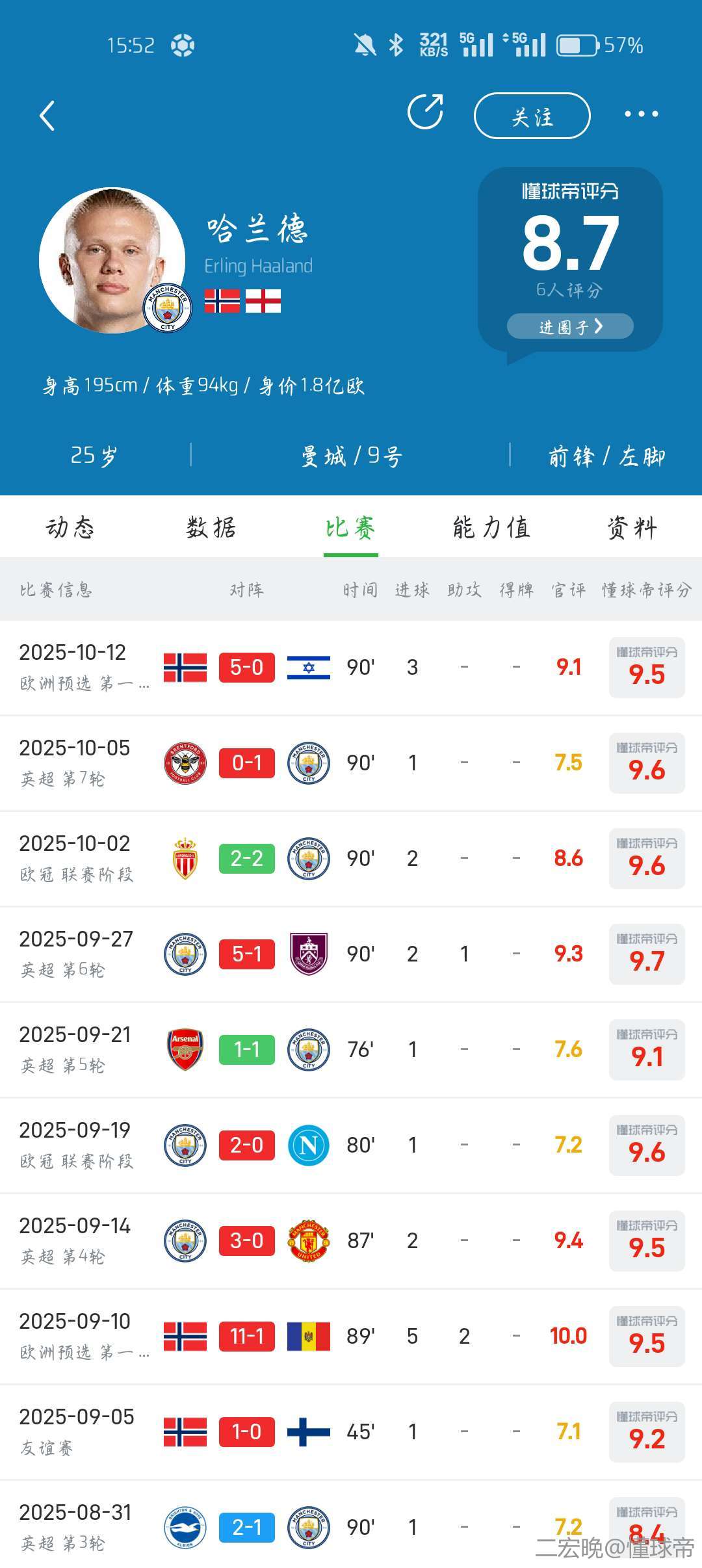
Task: Open the three-dot more menu
Action: 641,114
